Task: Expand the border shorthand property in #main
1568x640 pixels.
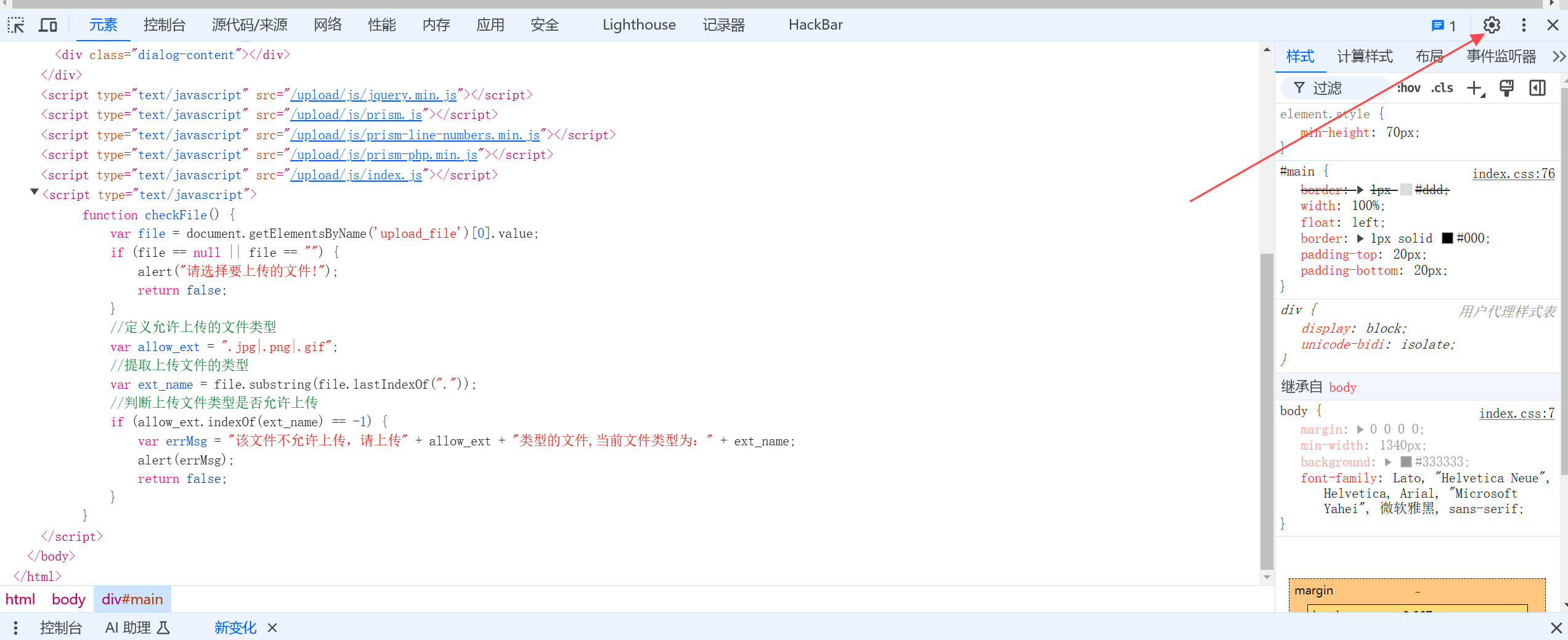Action: coord(1360,238)
